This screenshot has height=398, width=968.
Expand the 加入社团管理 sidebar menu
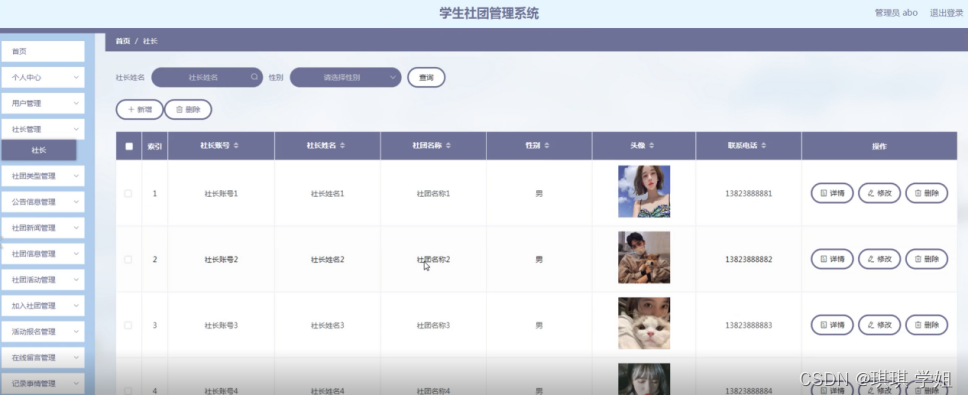(x=43, y=305)
